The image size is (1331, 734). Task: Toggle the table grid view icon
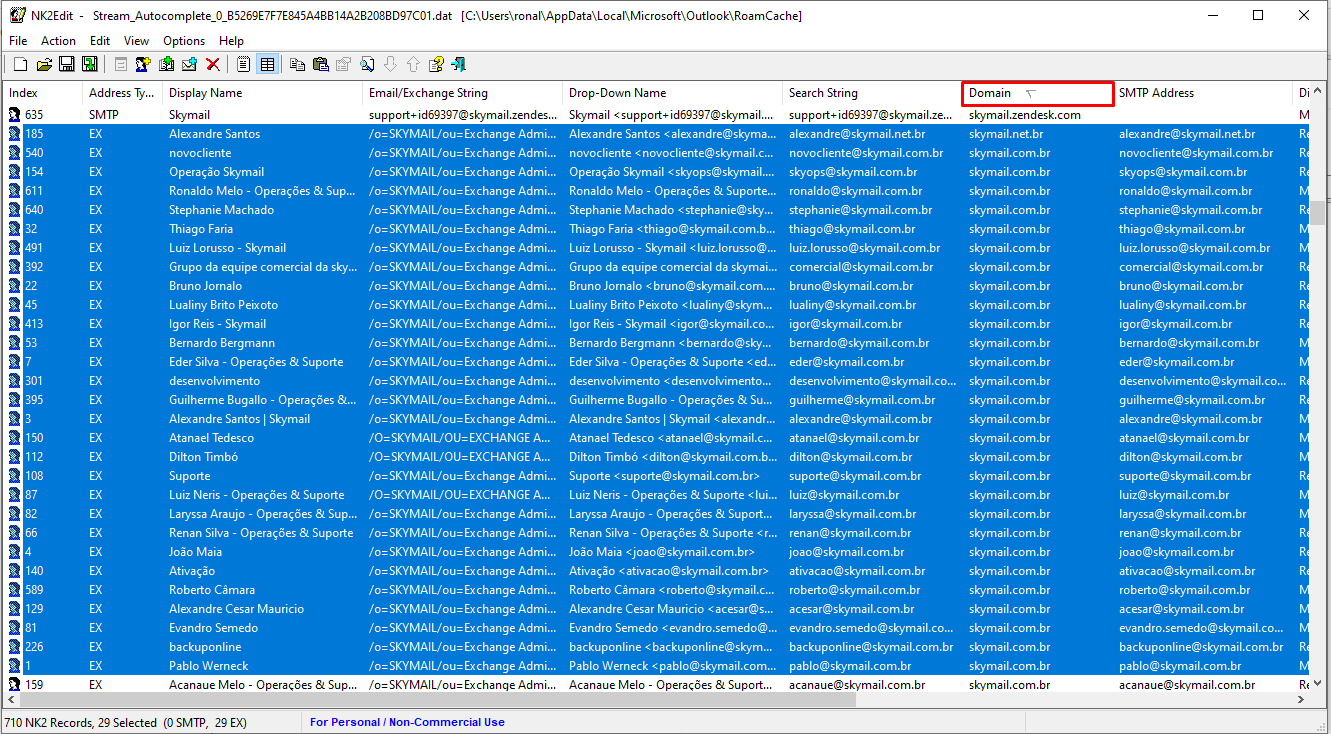point(267,65)
